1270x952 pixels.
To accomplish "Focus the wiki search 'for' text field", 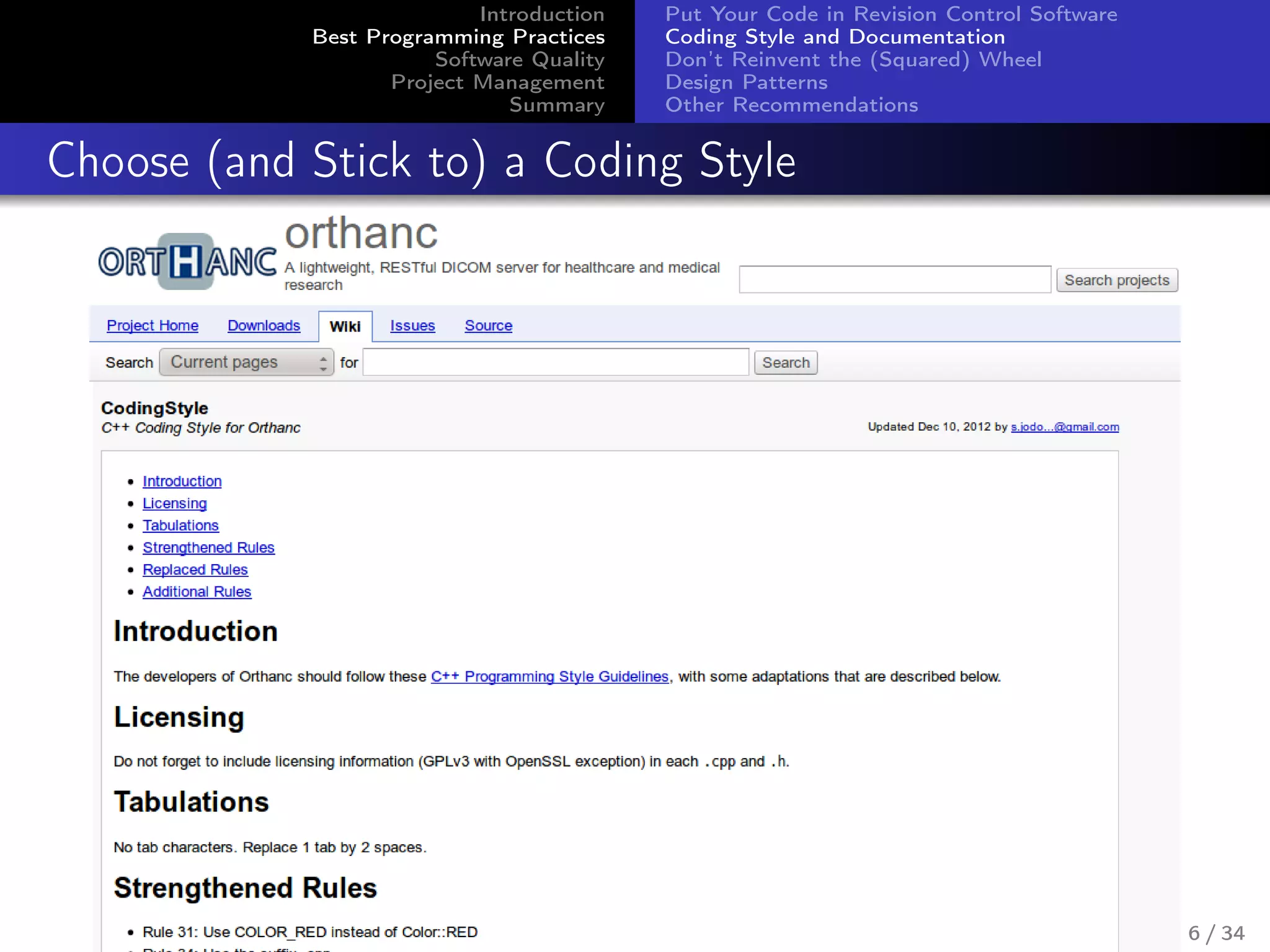I will [556, 362].
